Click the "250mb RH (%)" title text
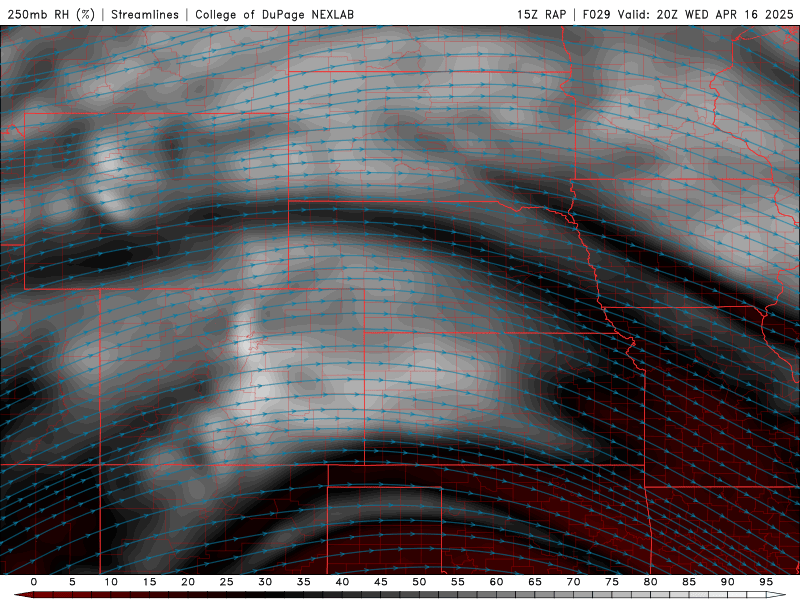Screen dimensions: 800x600 [x=51, y=14]
